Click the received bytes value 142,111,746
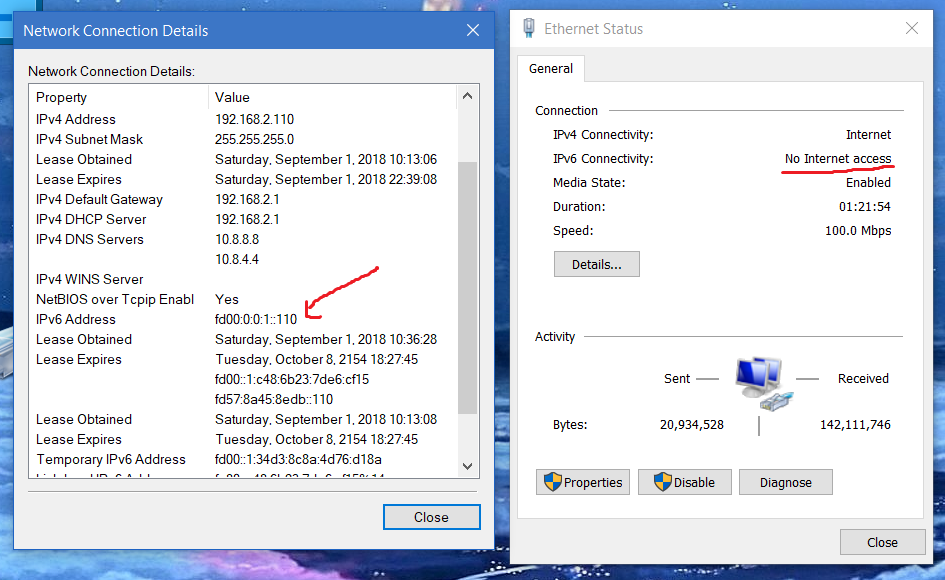 (855, 424)
